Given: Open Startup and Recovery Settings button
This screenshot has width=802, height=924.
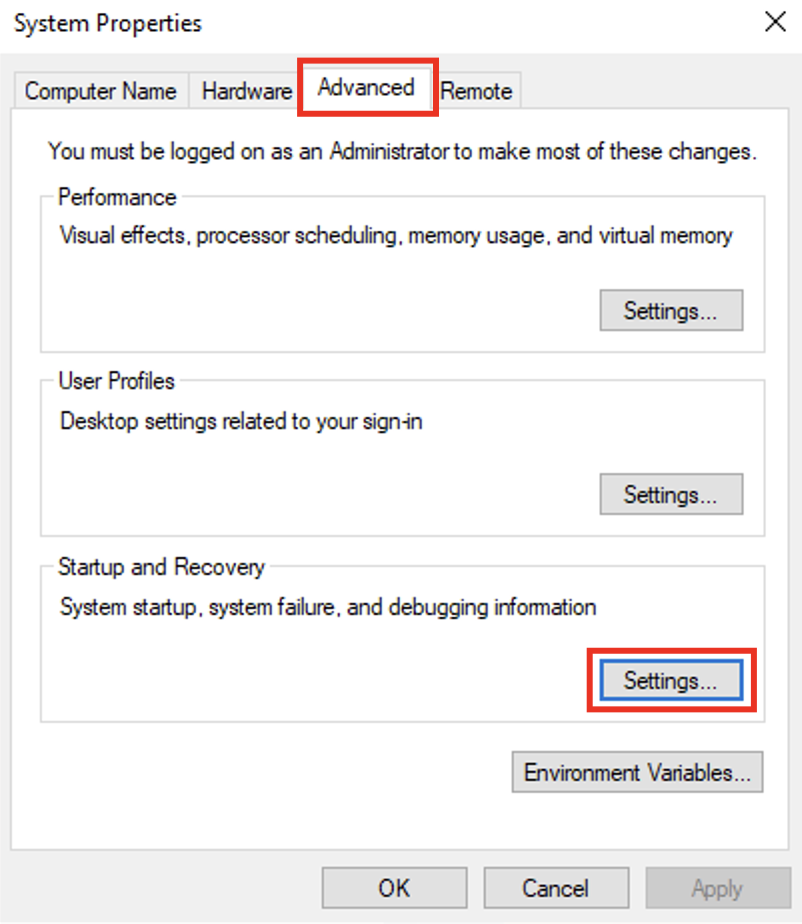Looking at the screenshot, I should pos(671,681).
